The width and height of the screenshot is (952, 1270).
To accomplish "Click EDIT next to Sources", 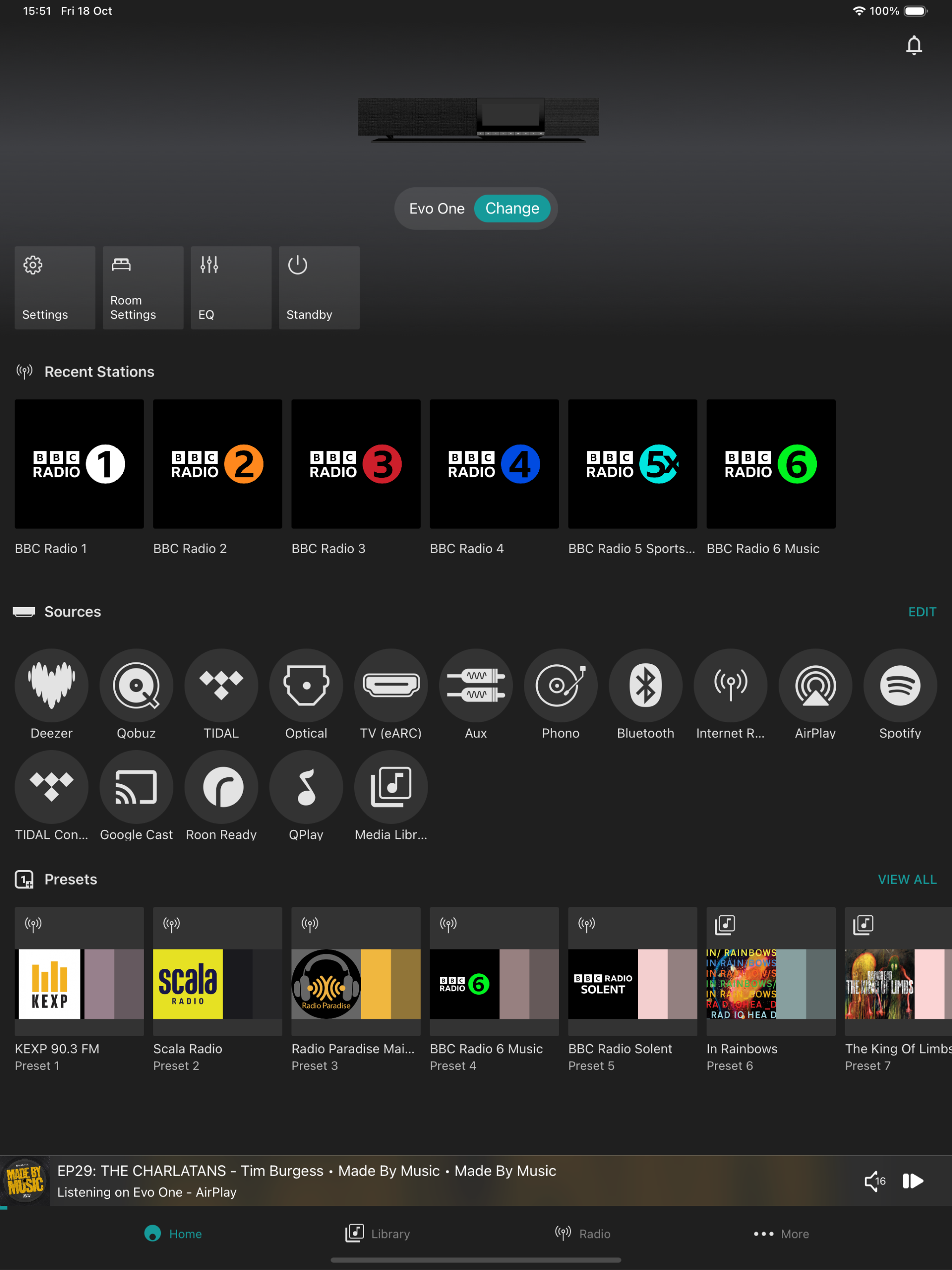I will point(922,612).
